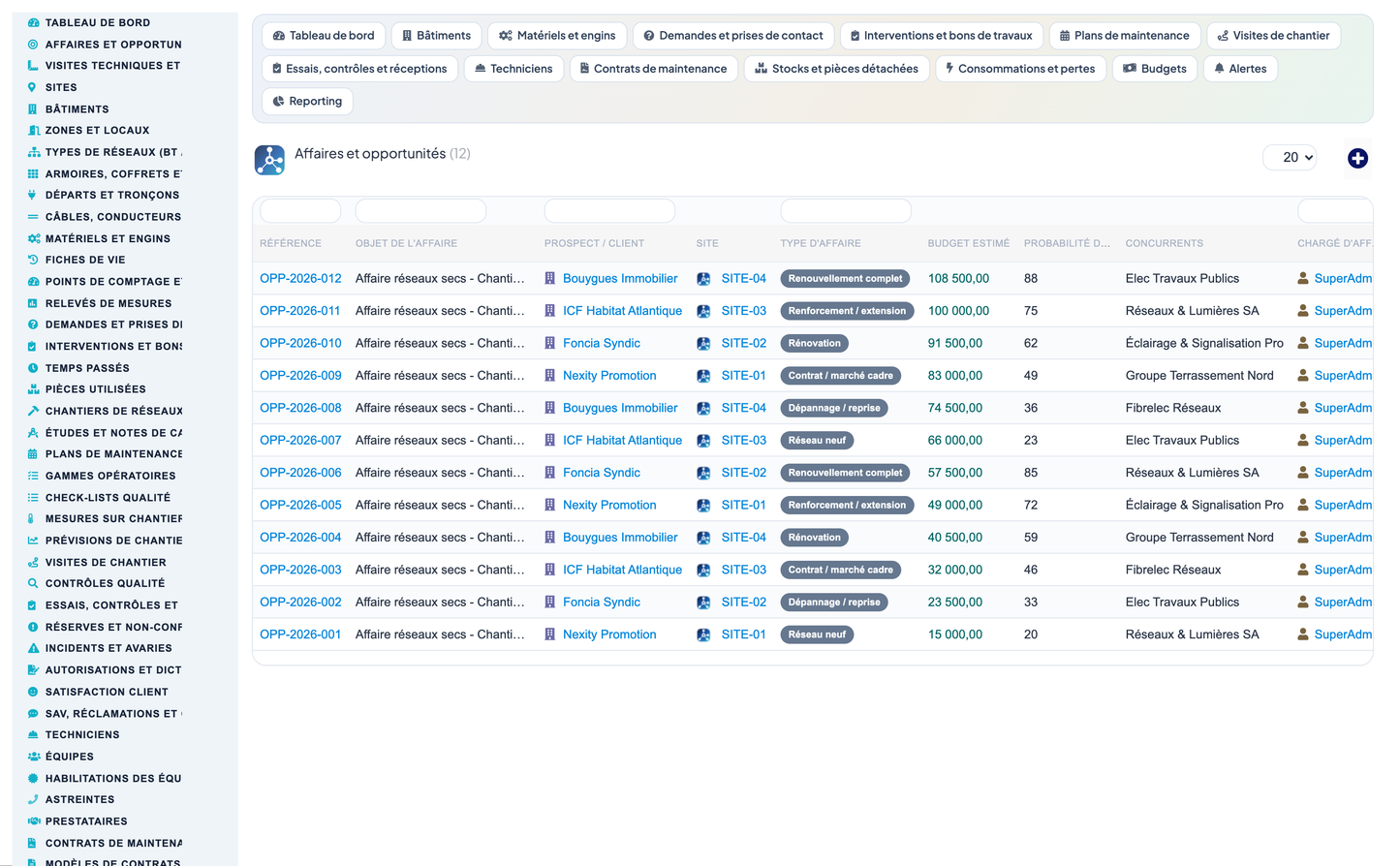1400x866 pixels.
Task: Click user icon for SuperAdm in OPP-2026-009 row
Action: point(1303,376)
